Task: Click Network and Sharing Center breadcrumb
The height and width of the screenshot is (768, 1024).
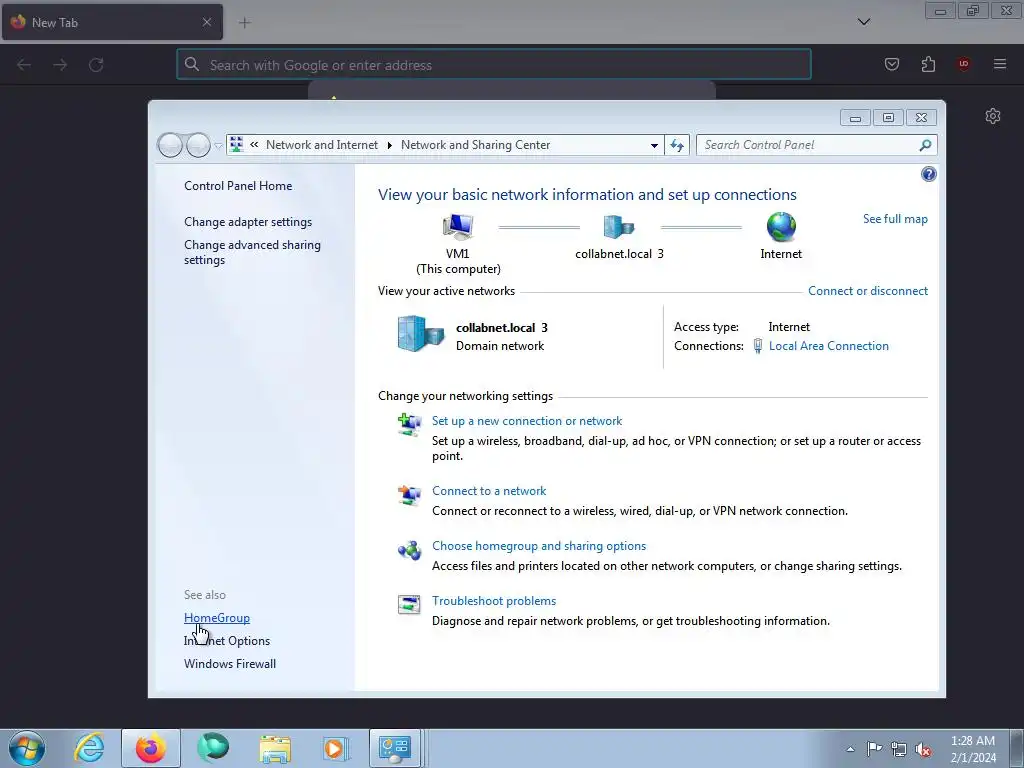Action: coord(475,145)
